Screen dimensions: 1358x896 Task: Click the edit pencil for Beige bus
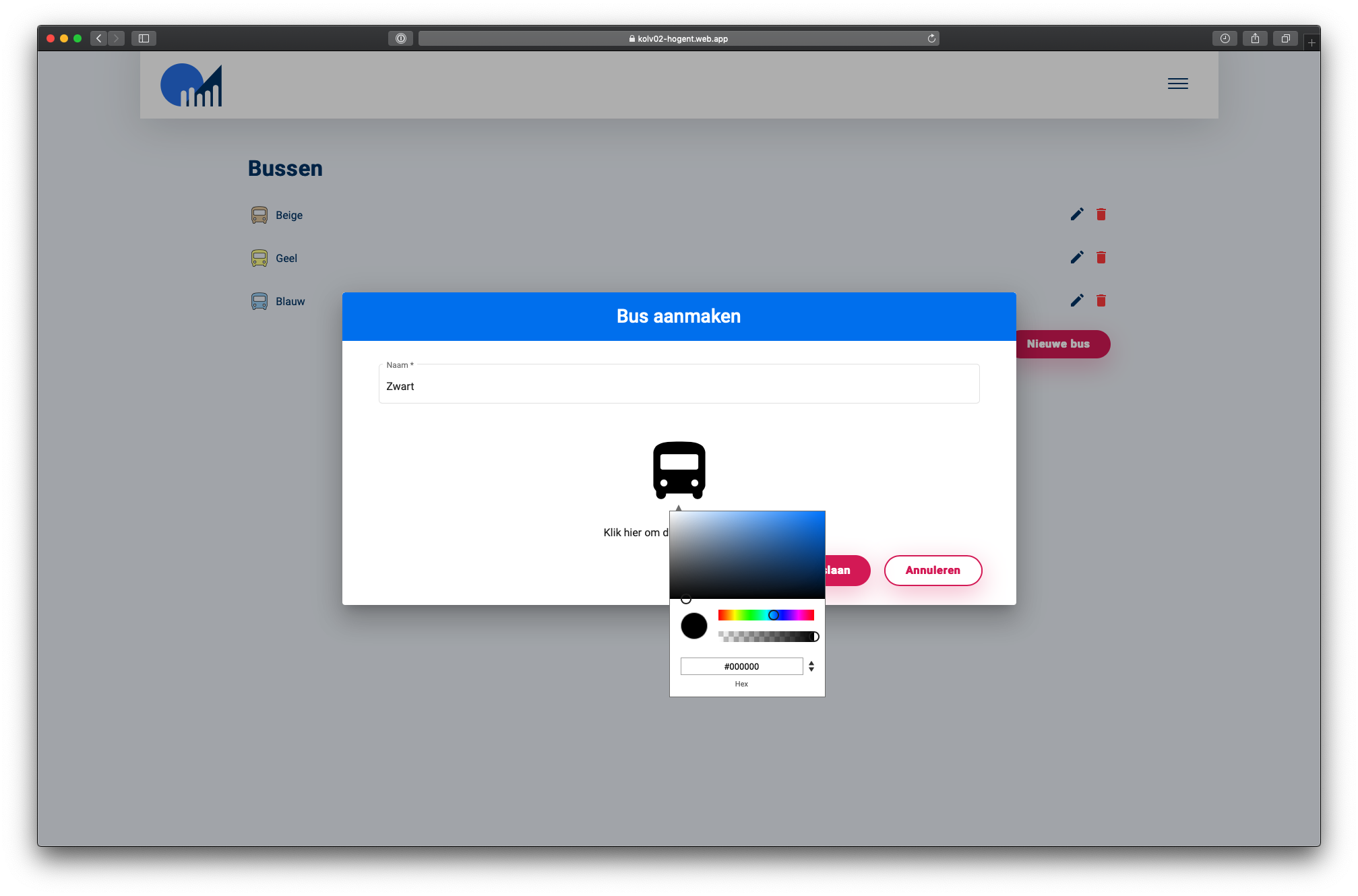(1077, 214)
